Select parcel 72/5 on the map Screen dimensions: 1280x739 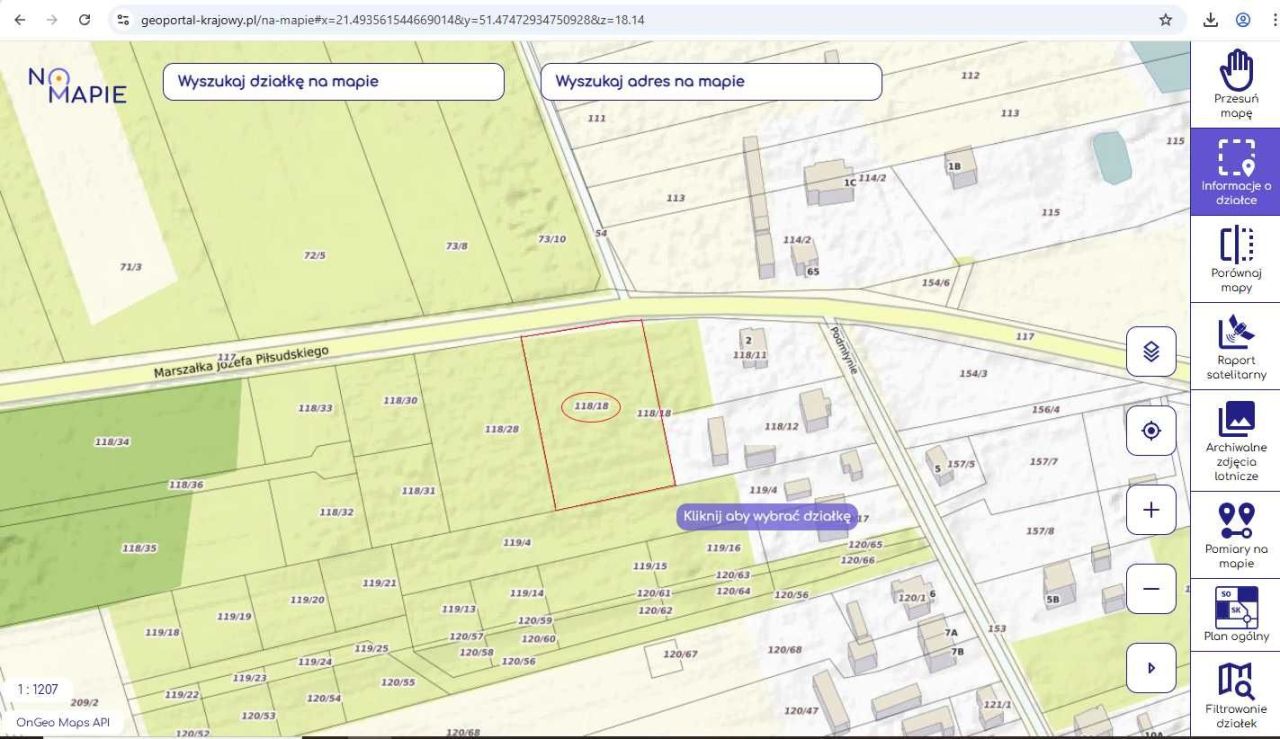(x=315, y=255)
